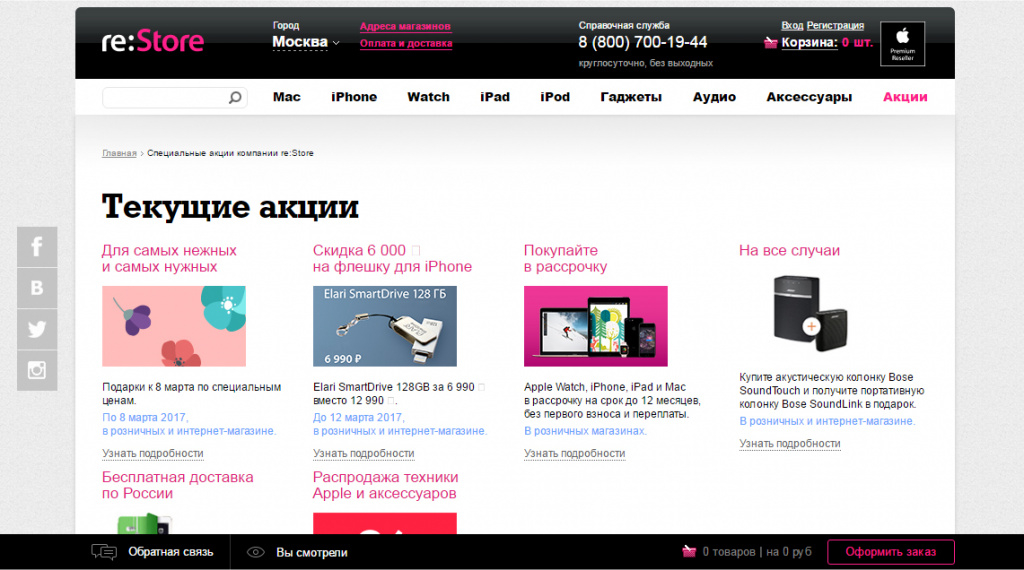Open the Оплата и доставка link
Viewport: 1024px width, 570px height.
[x=406, y=43]
